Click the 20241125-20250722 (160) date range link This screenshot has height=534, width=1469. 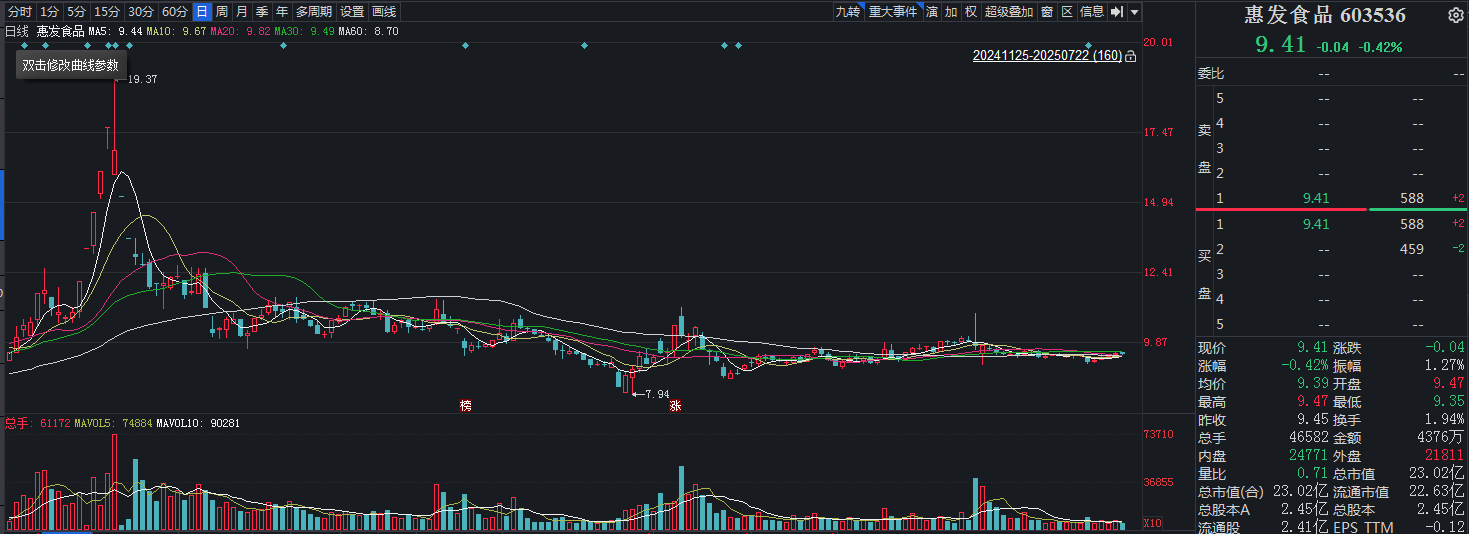coord(1047,56)
